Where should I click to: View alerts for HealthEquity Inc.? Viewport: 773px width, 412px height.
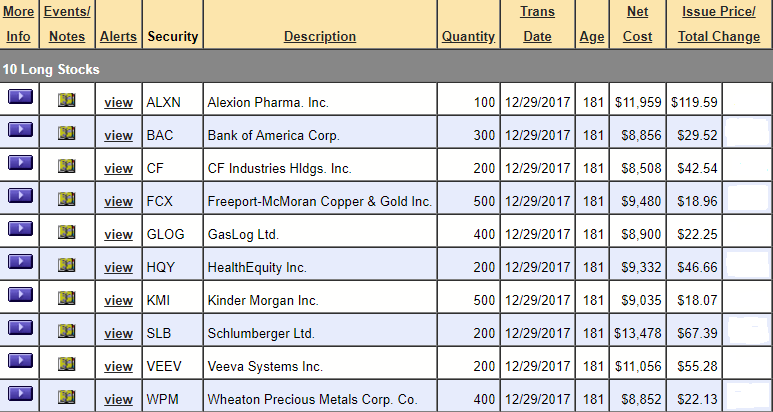118,268
